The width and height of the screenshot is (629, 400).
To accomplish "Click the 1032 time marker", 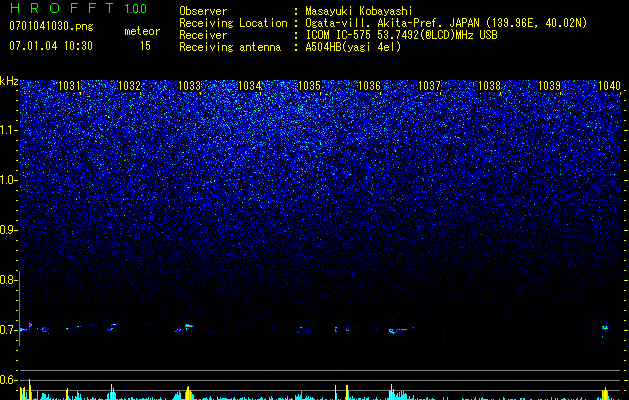I will point(129,86).
